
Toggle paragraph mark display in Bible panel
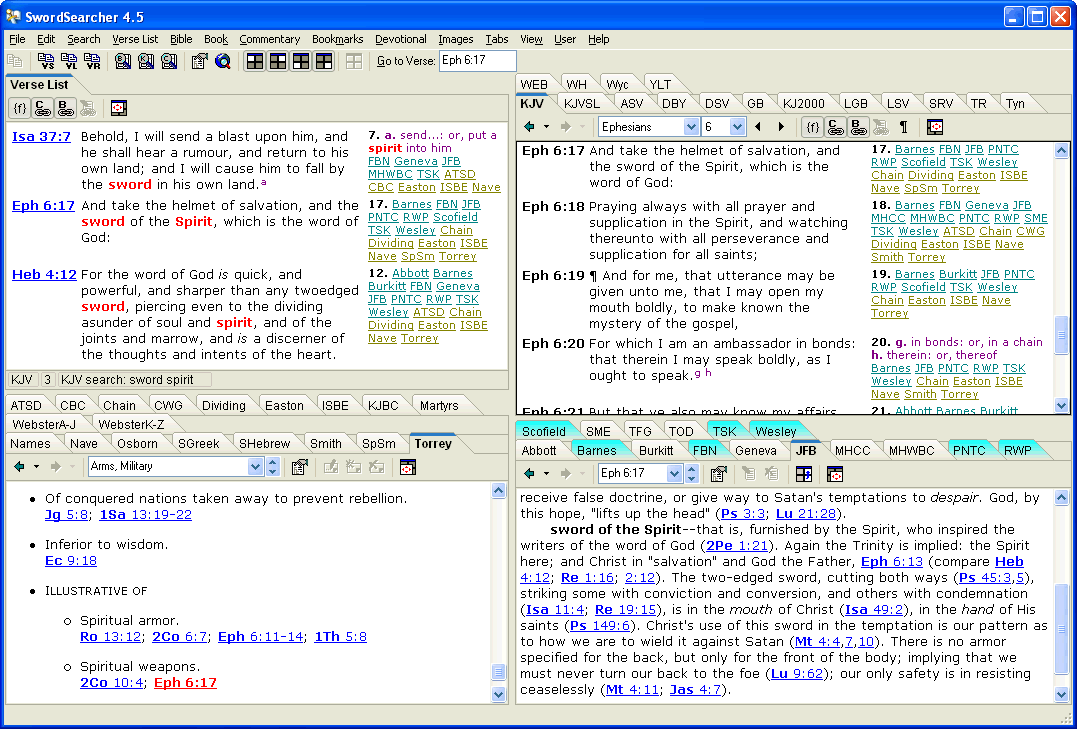(904, 127)
